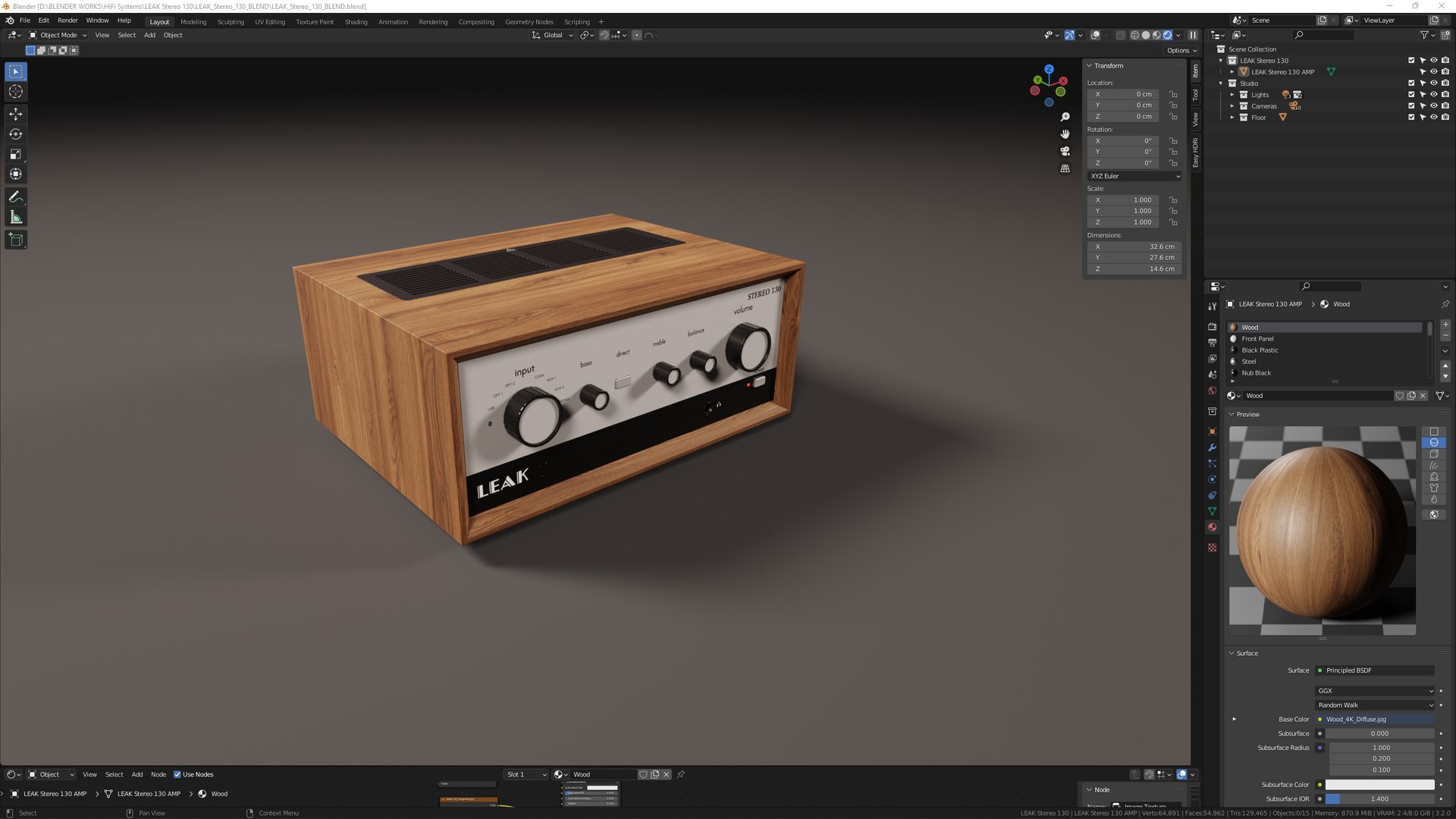Screen dimensions: 1456x819
Task: Open the Object Data mesh properties tab
Action: (1212, 511)
